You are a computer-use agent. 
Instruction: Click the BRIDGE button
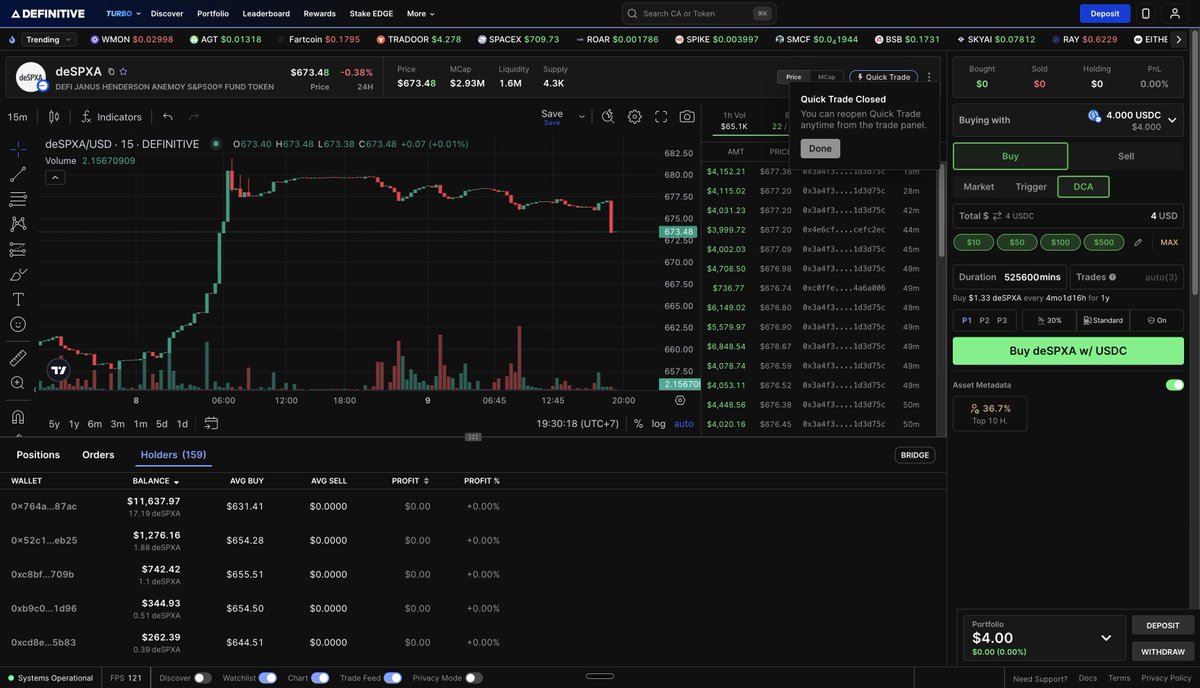tap(915, 455)
